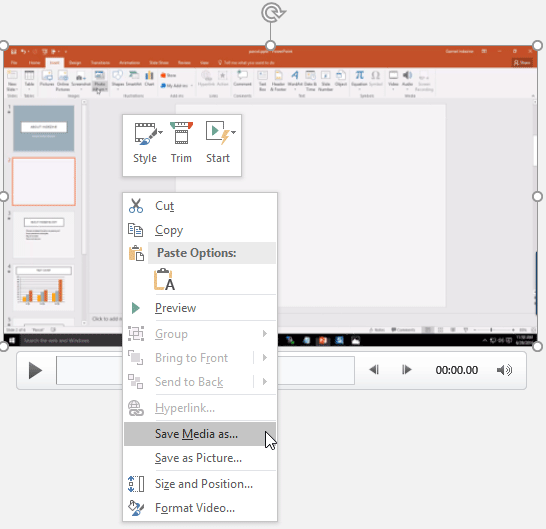Click the Trim video icon
The width and height of the screenshot is (546, 529).
click(x=181, y=133)
